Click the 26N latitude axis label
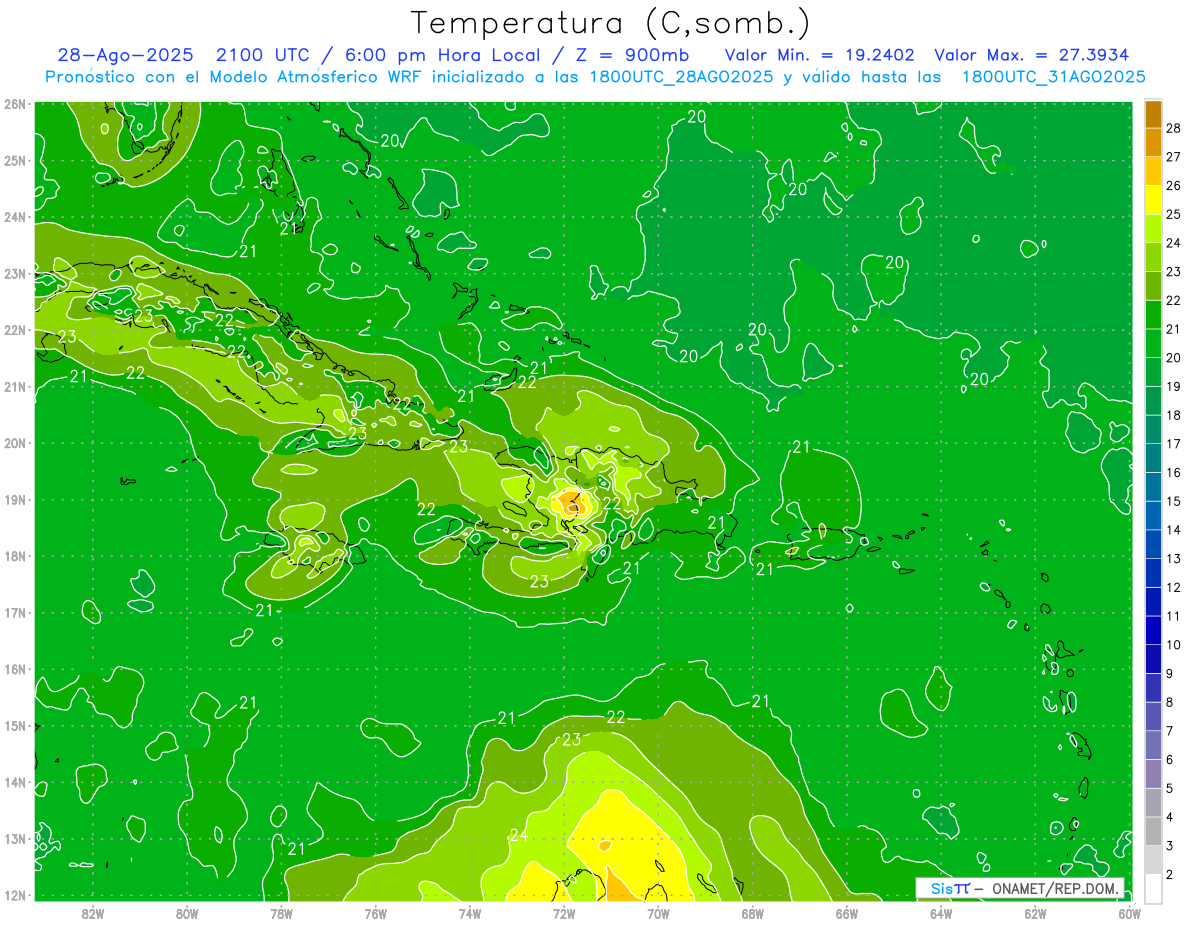Image resolution: width=1200 pixels, height=927 pixels. (x=15, y=104)
